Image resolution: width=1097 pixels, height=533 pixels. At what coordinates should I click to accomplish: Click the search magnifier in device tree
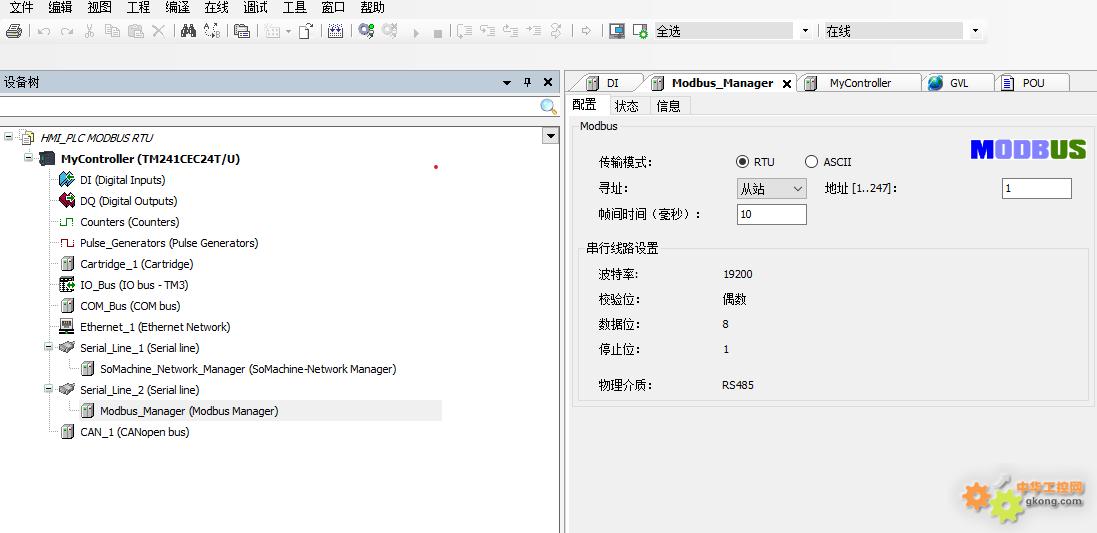(548, 106)
